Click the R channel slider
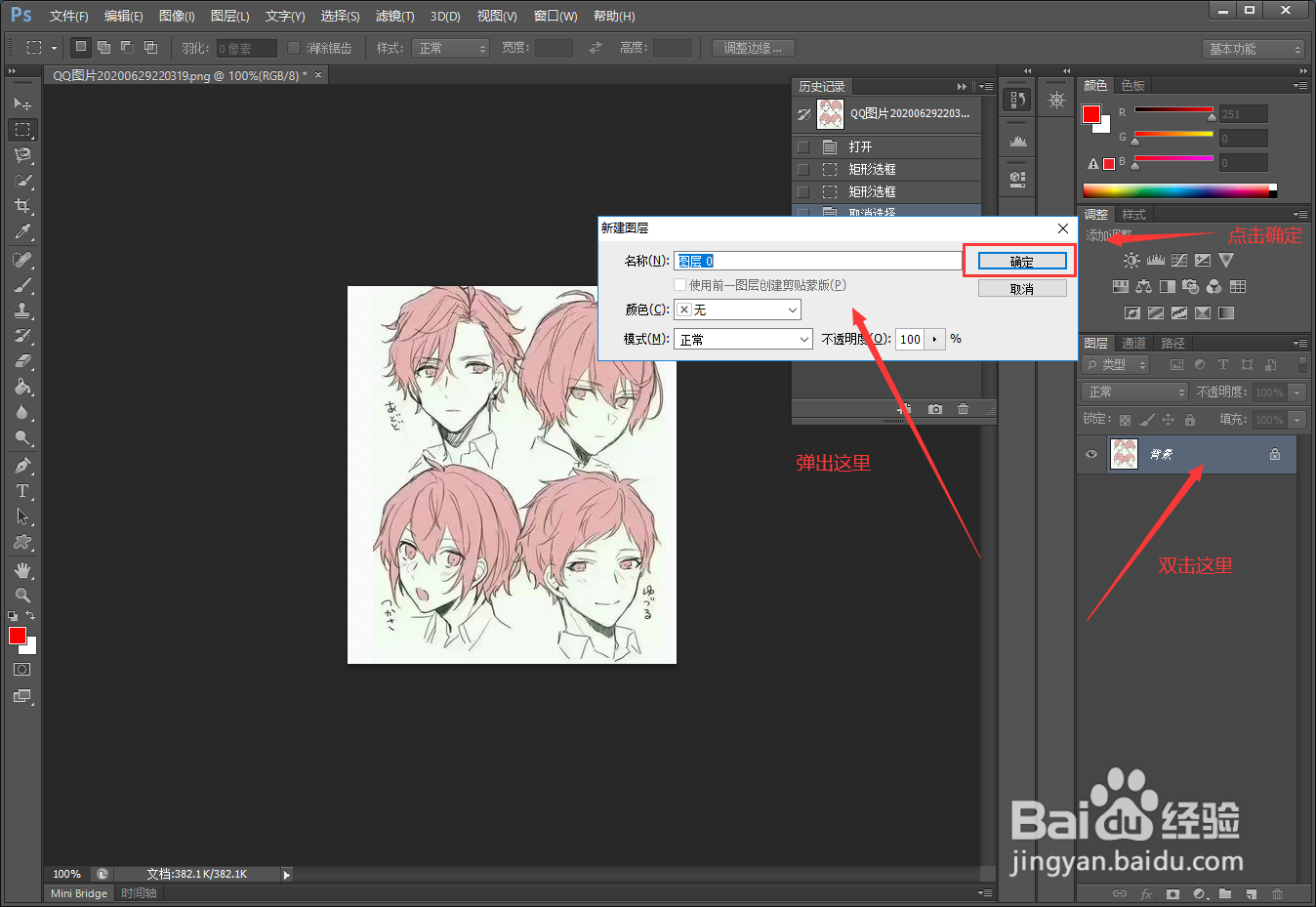The image size is (1316, 907). pos(1173,112)
